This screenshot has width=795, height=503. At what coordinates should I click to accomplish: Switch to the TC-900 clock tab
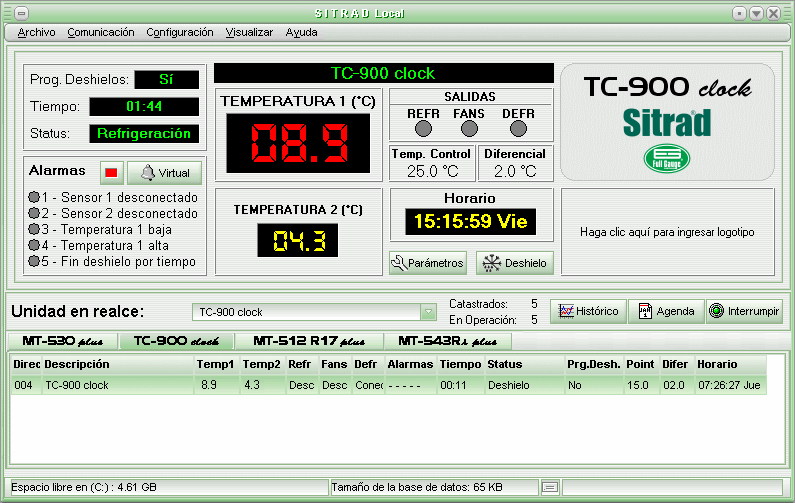pos(176,341)
